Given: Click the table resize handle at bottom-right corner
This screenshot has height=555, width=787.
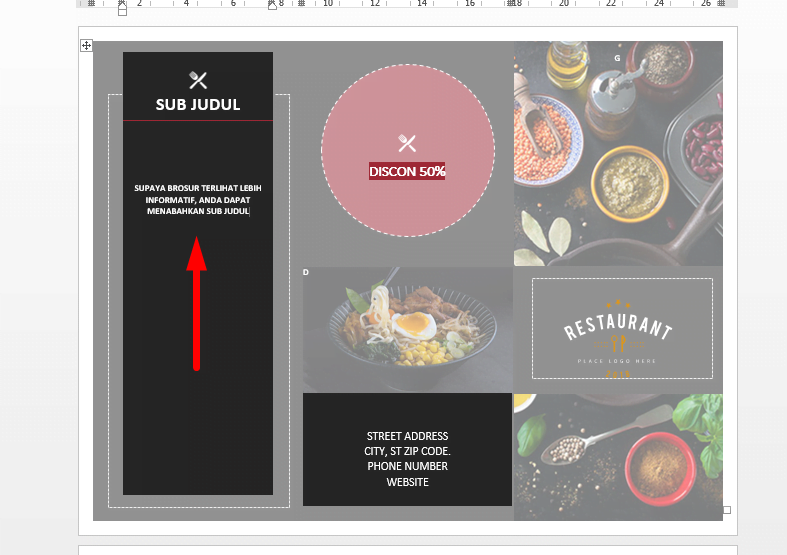Looking at the screenshot, I should [727, 510].
